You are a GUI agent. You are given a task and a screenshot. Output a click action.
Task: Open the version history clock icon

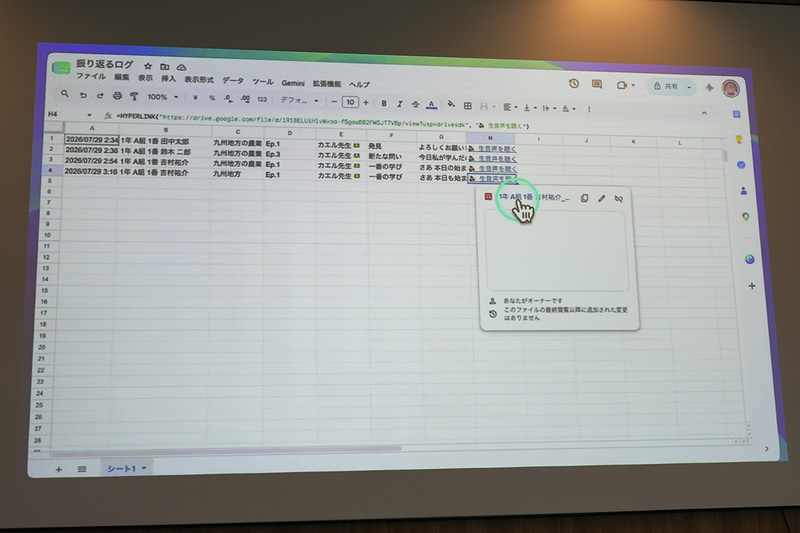coord(573,83)
